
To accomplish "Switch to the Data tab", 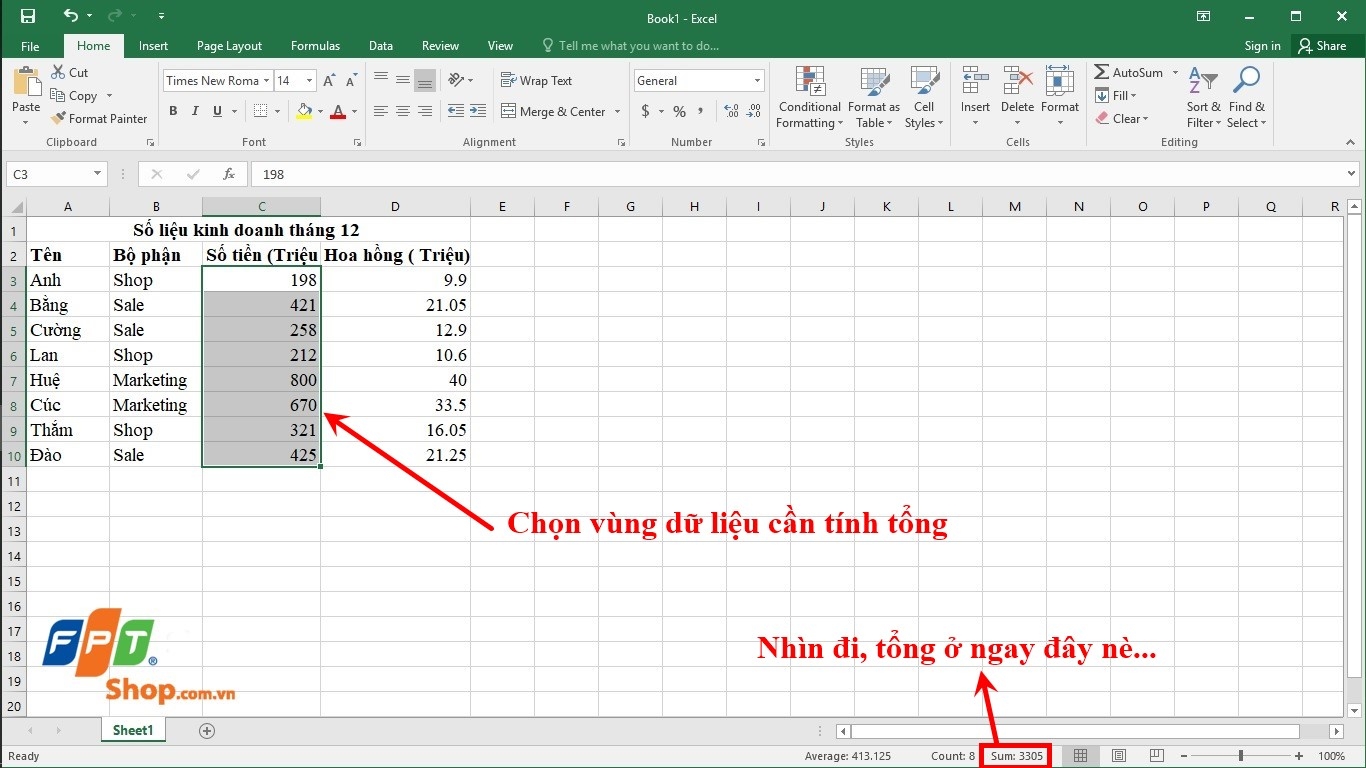I will coord(380,46).
